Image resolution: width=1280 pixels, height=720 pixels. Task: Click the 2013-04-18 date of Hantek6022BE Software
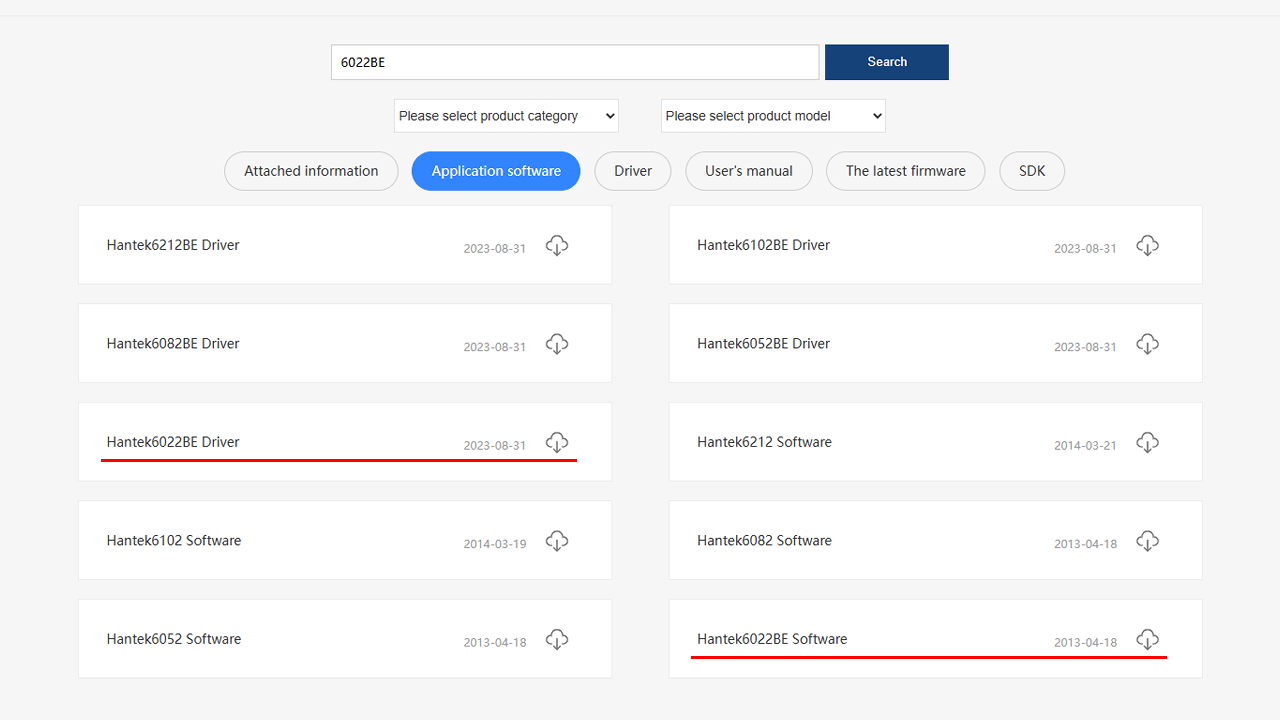[x=1085, y=643]
